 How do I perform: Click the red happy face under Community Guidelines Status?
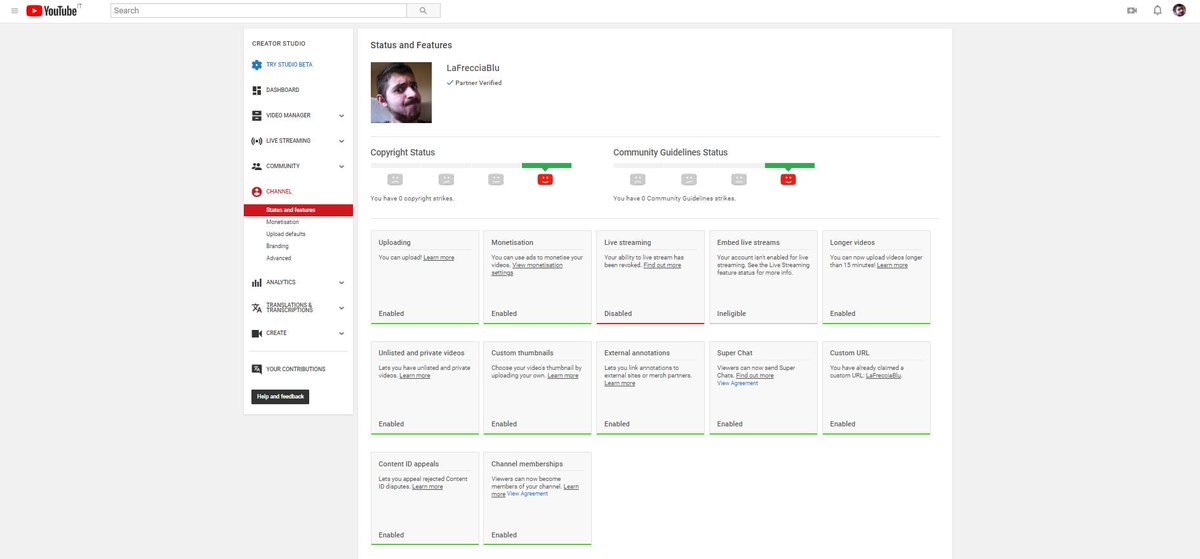point(788,179)
